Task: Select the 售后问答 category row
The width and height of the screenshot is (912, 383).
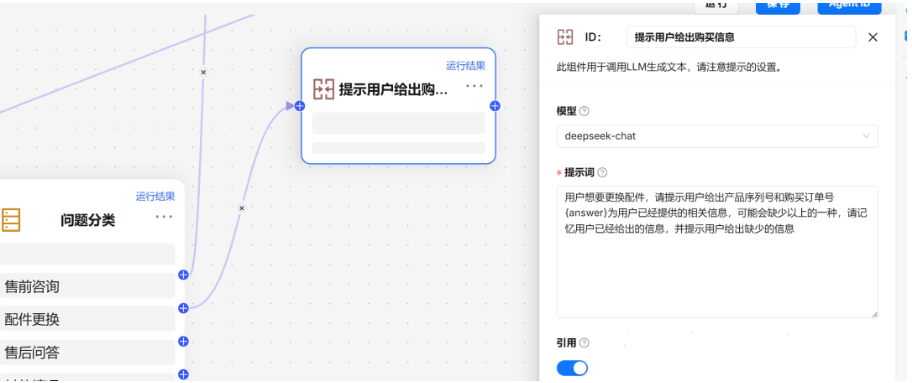Action: (x=87, y=352)
